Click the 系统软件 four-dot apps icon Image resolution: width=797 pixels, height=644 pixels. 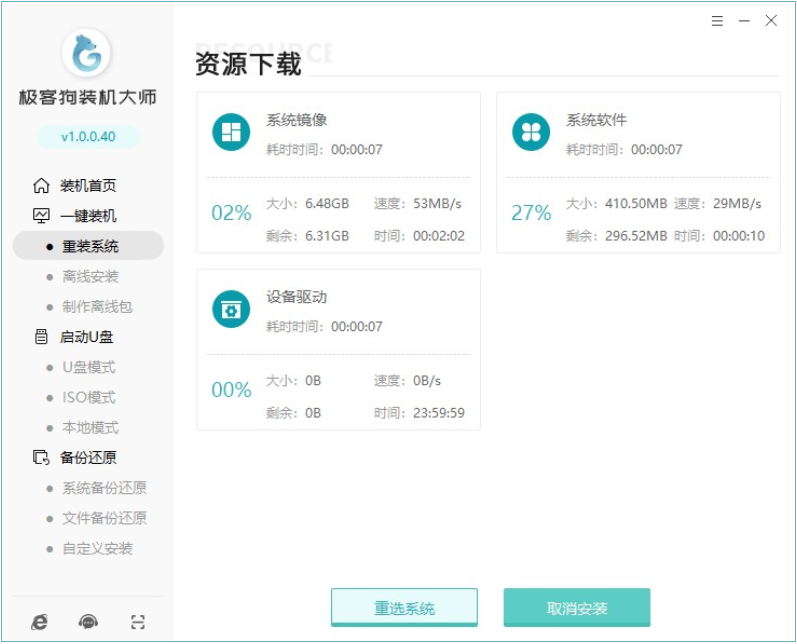pyautogui.click(x=531, y=132)
